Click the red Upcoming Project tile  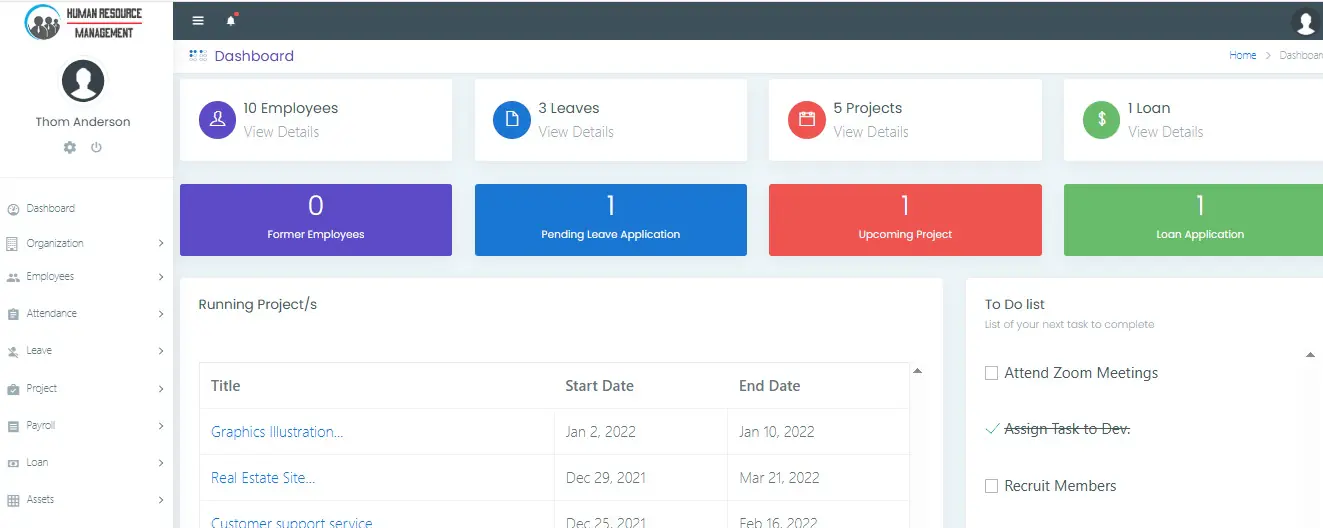[x=905, y=220]
